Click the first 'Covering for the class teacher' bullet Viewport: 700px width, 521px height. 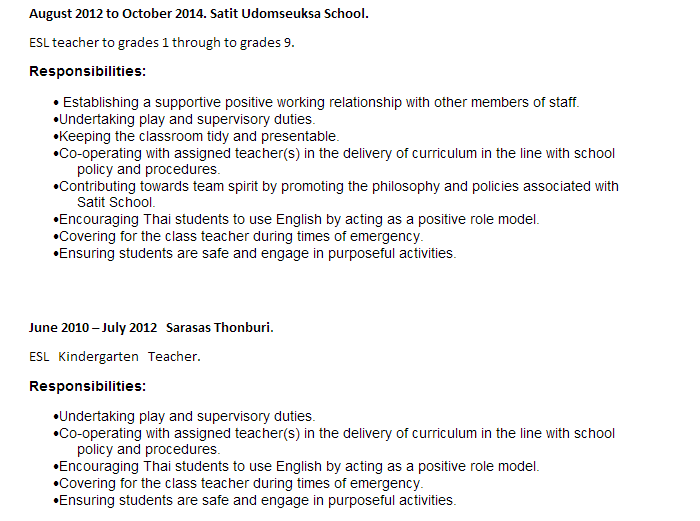tap(240, 236)
